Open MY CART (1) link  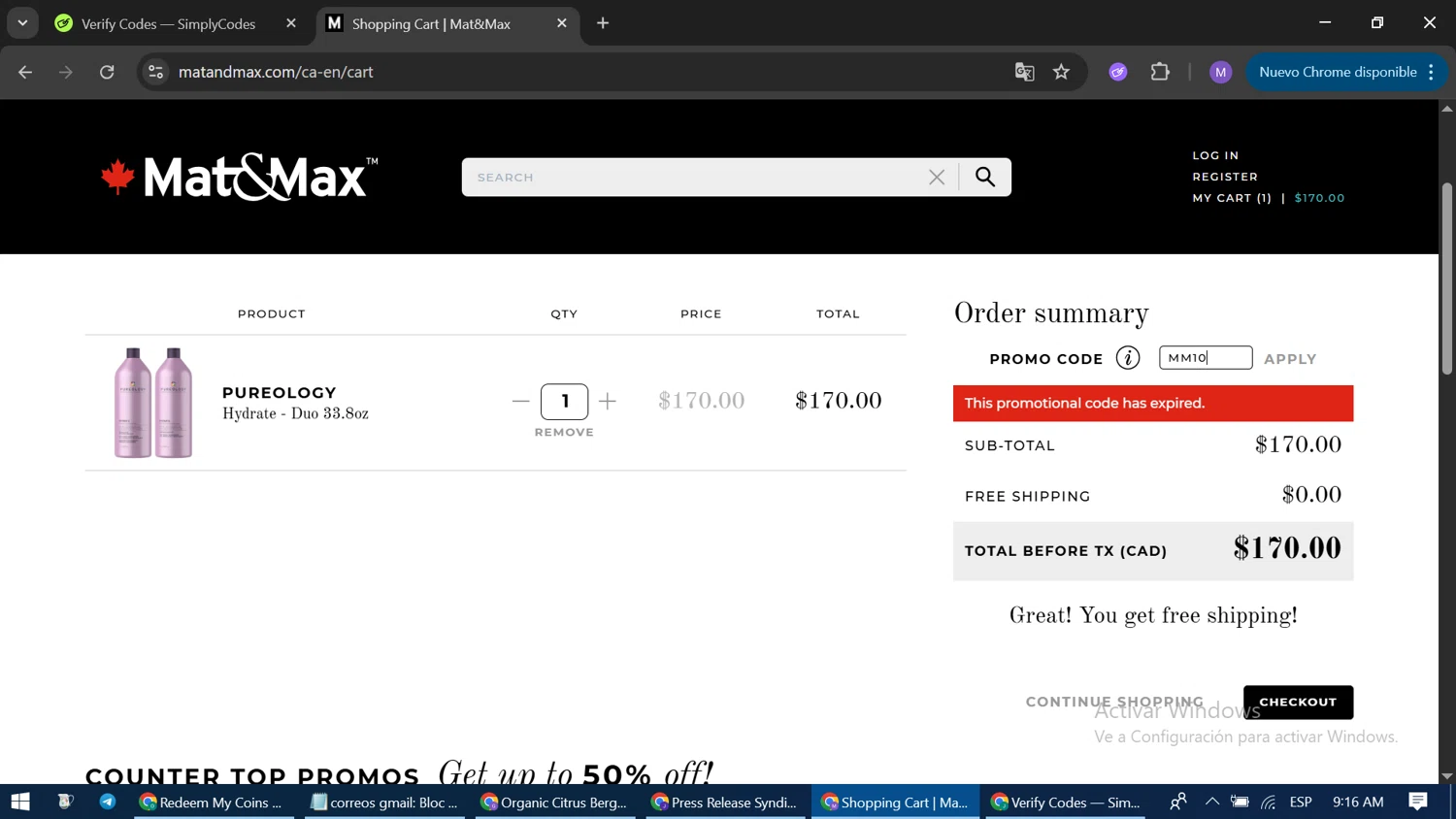[x=1232, y=198]
